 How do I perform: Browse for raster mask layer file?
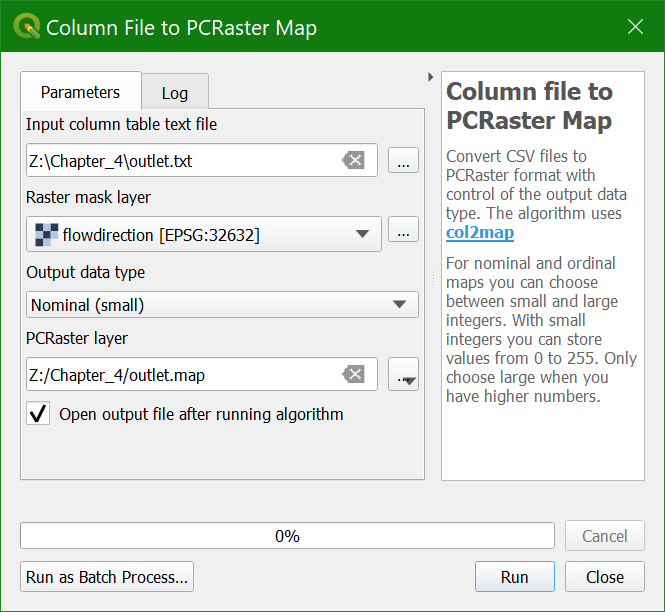(403, 229)
